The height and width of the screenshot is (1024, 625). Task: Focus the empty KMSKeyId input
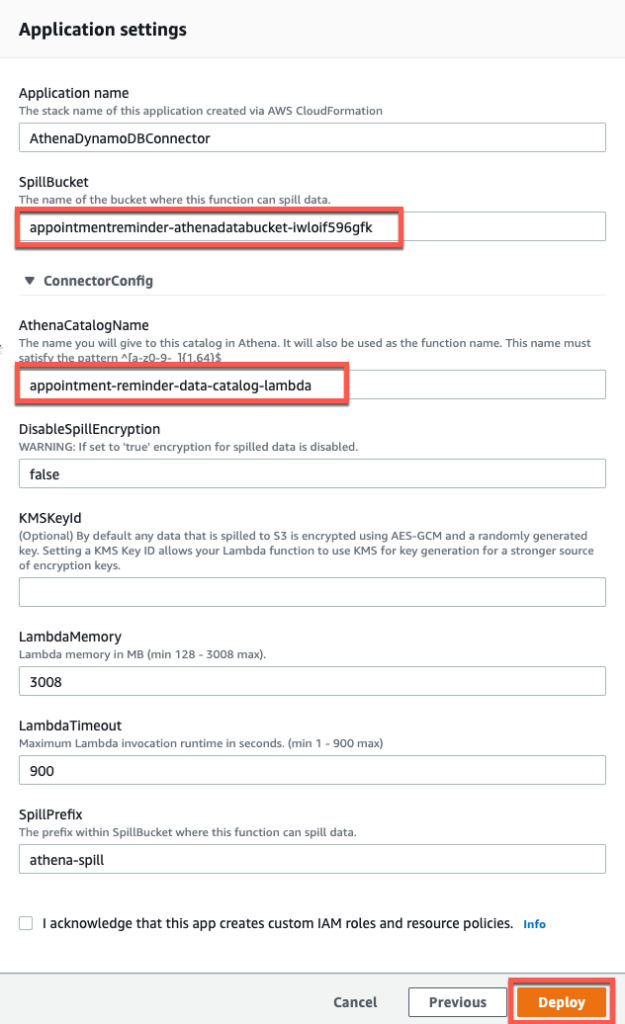coord(310,592)
